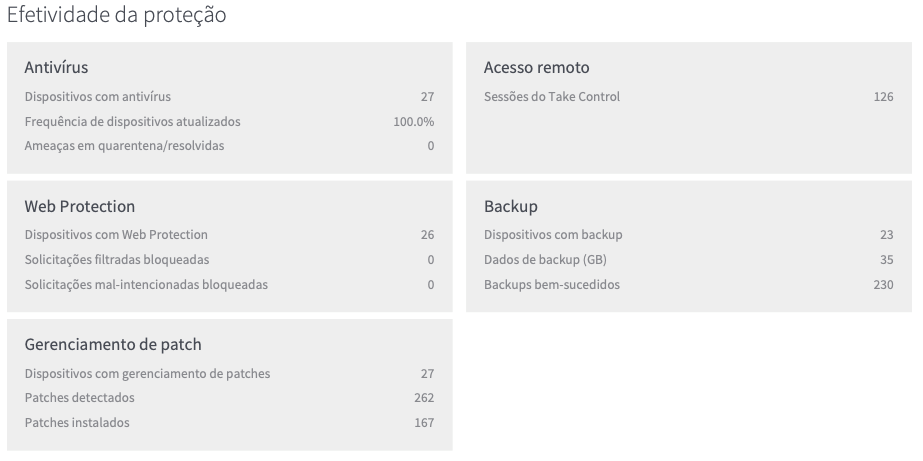Open the Acesso remoto card title
The image size is (923, 461).
click(536, 67)
